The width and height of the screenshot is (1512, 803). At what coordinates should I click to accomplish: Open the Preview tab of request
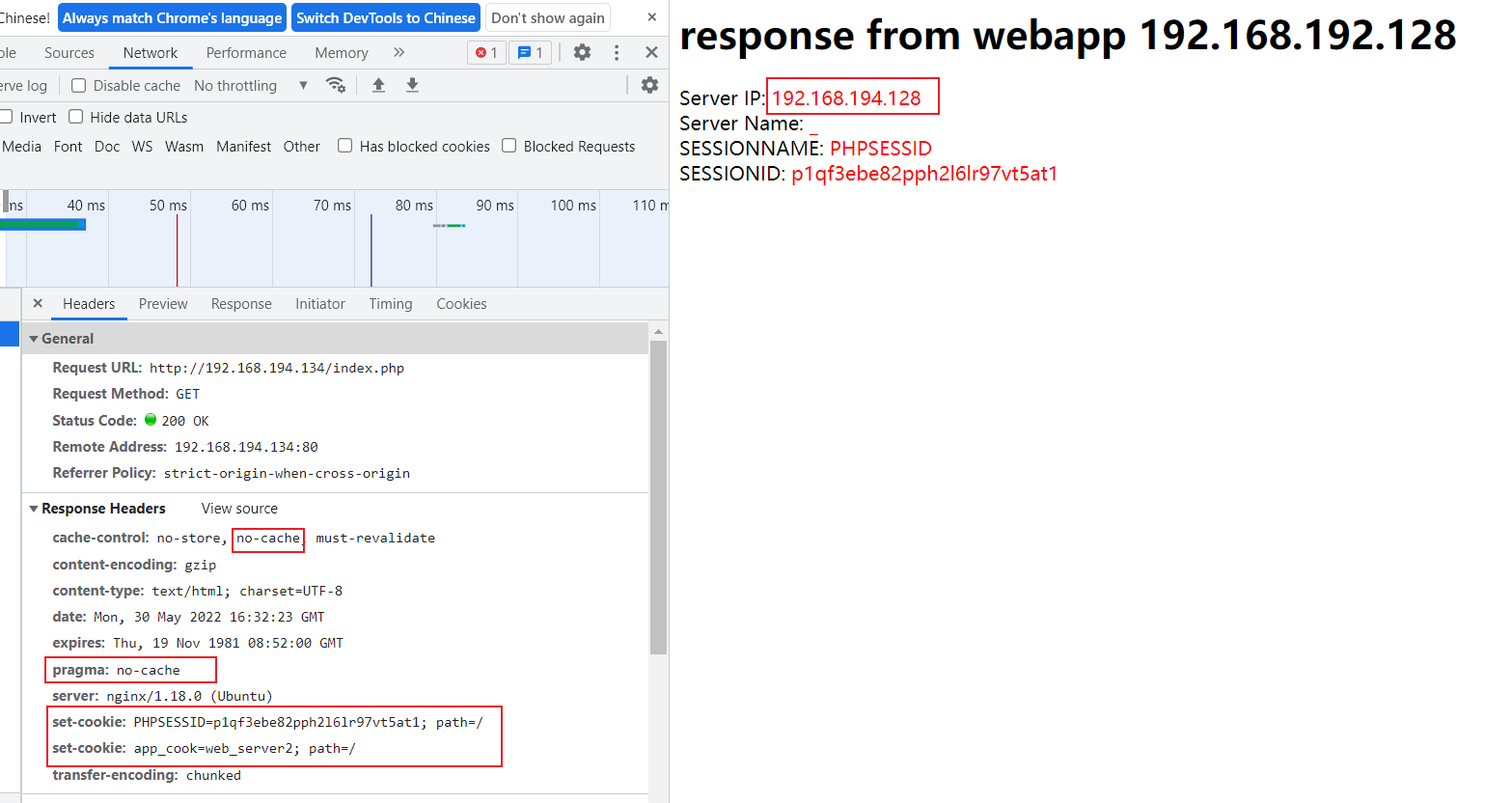click(x=163, y=303)
